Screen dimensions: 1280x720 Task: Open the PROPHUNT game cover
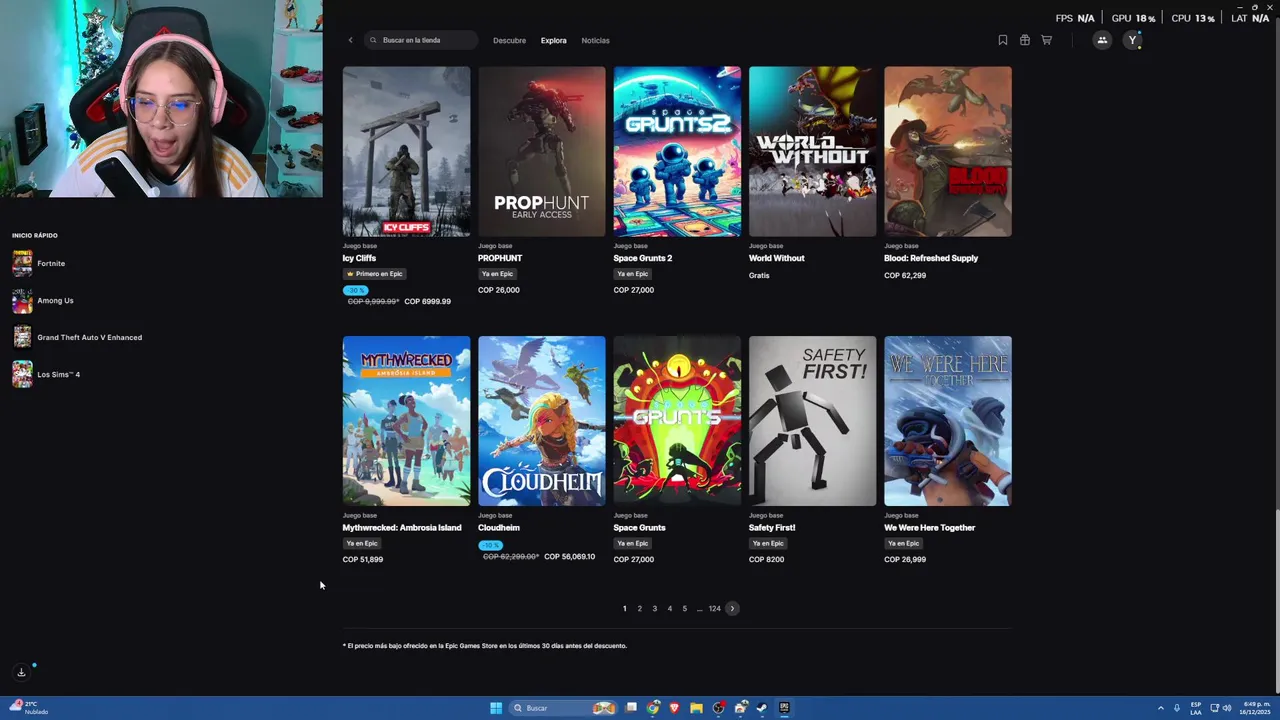pyautogui.click(x=541, y=152)
